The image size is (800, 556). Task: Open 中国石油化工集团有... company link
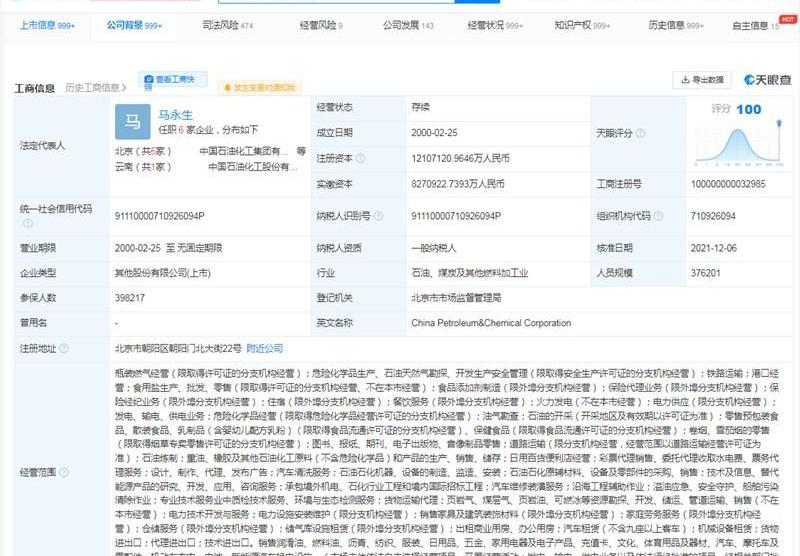243,151
